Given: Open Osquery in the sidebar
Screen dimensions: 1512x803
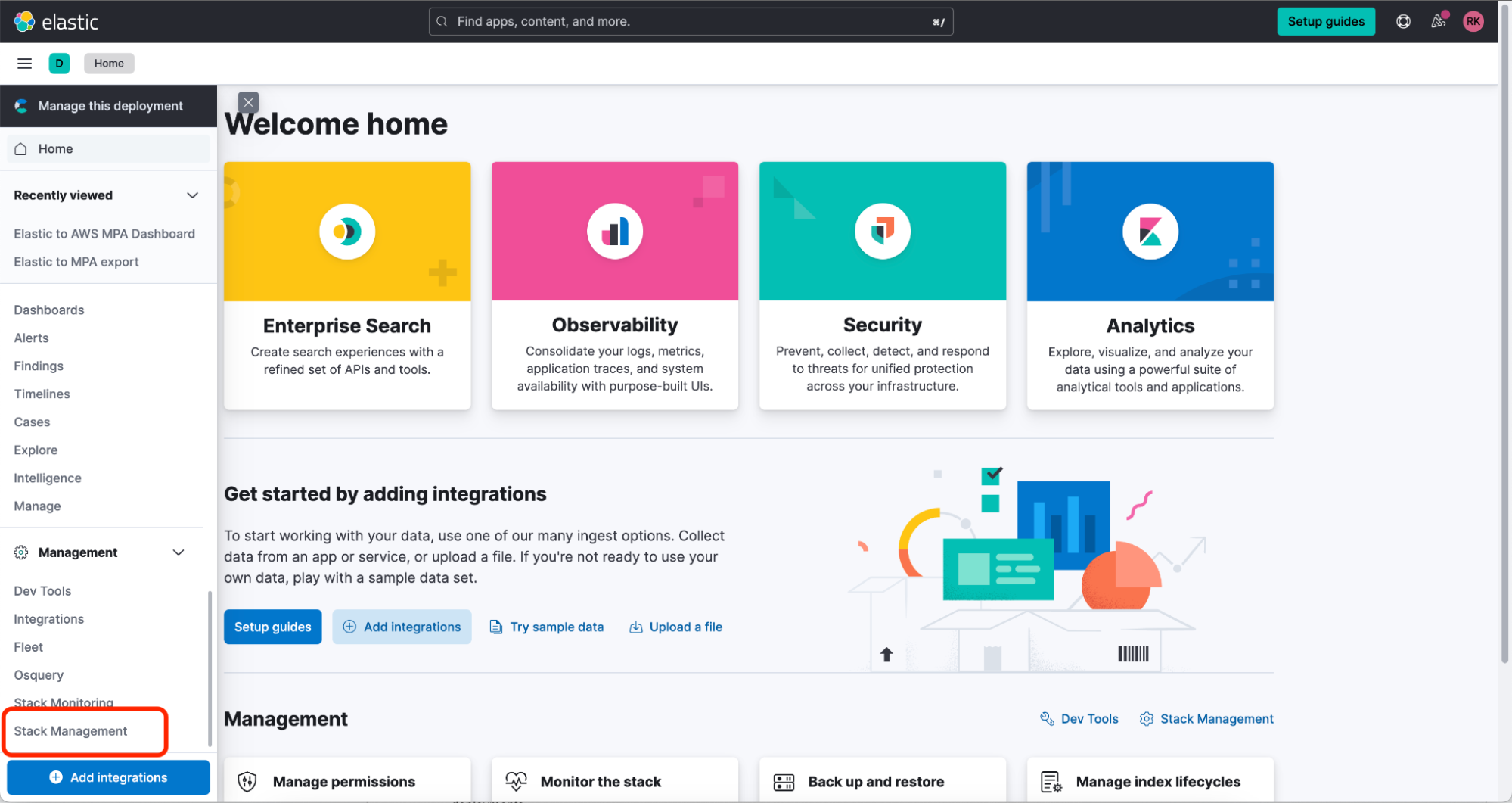Looking at the screenshot, I should 39,675.
